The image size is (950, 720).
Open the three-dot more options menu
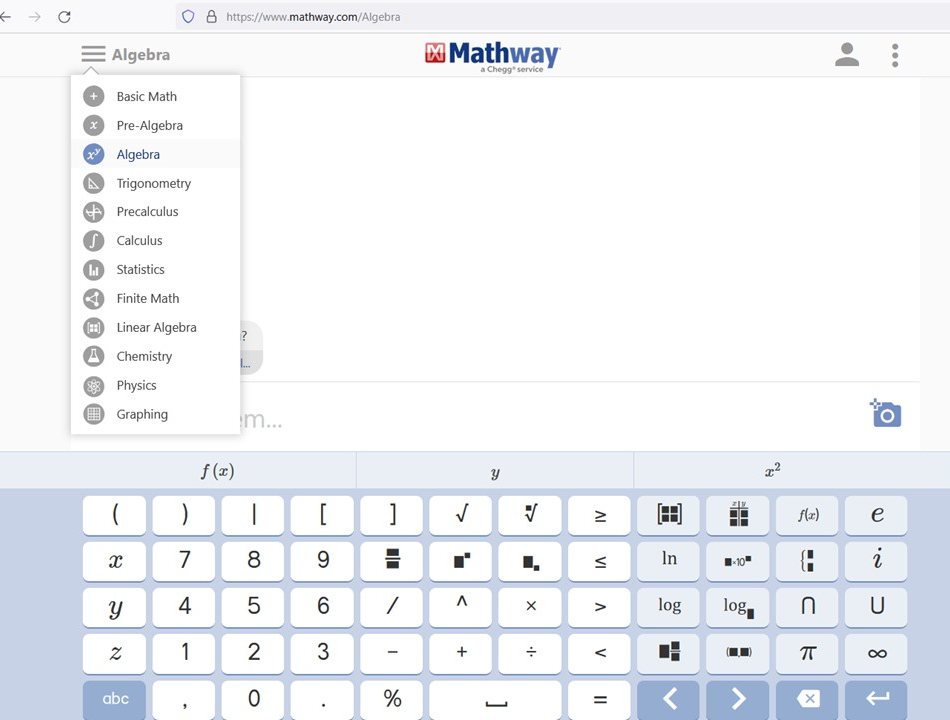895,55
